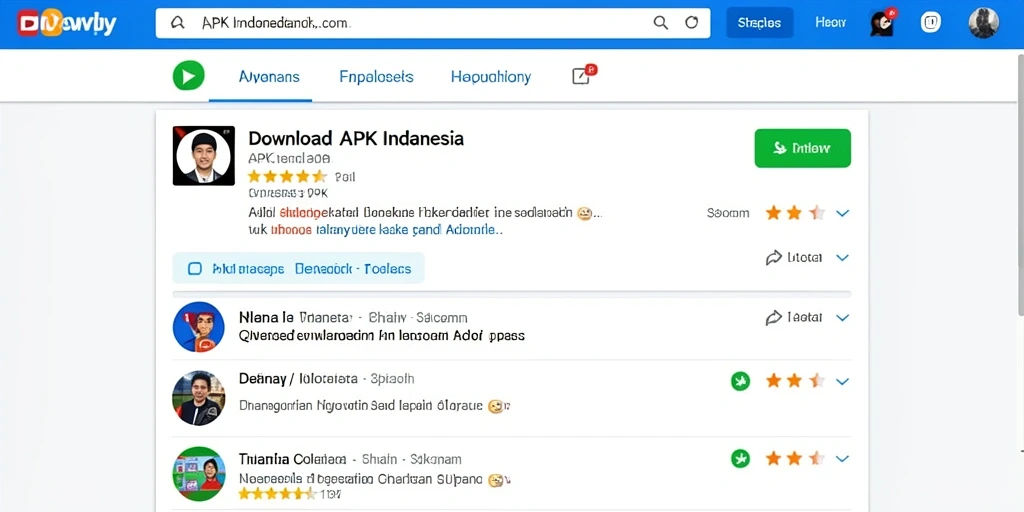
Task: Open the notifications avatar with red badge
Action: (882, 23)
